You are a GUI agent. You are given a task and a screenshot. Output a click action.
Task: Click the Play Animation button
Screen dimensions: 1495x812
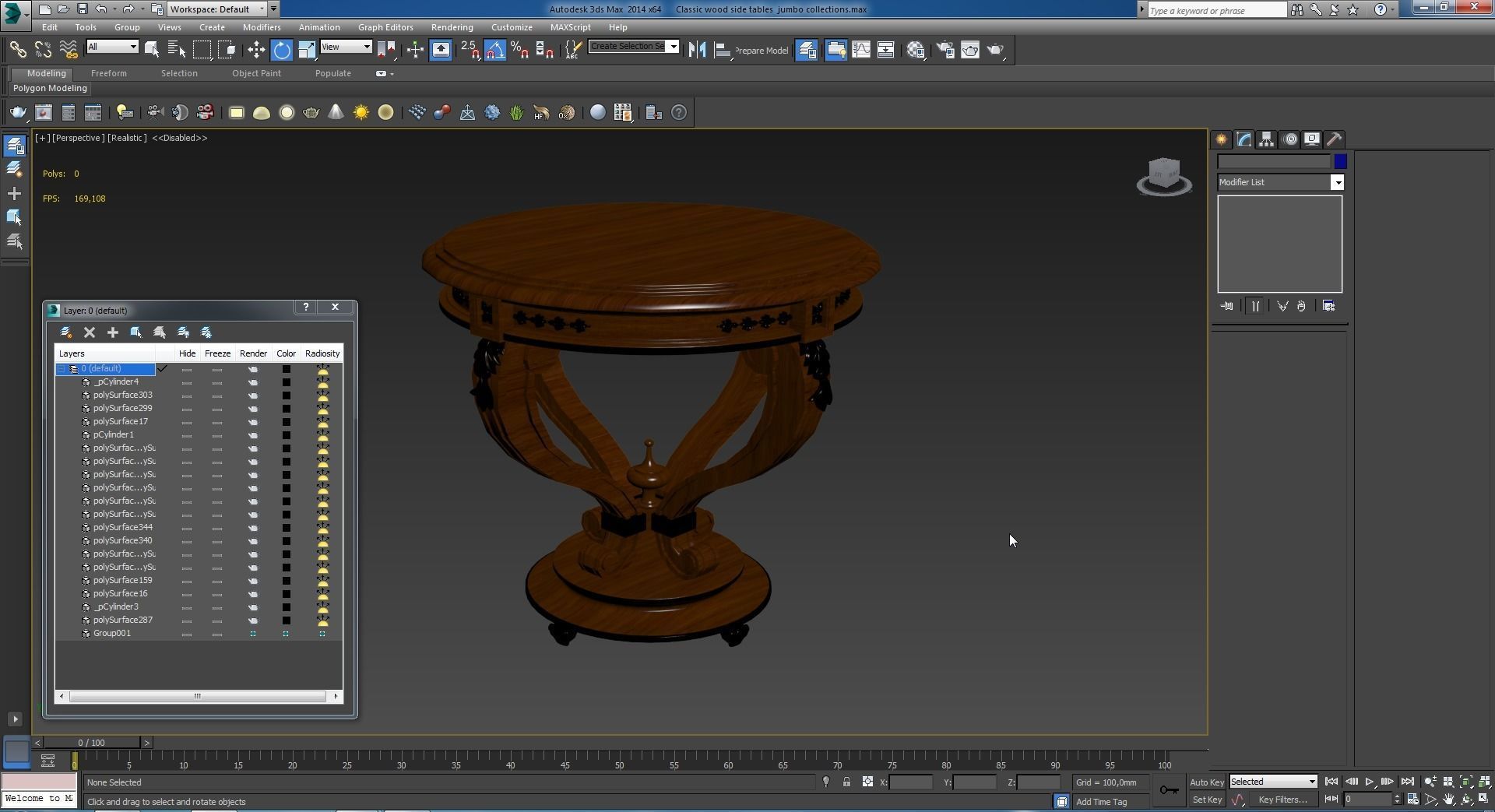(x=1369, y=782)
